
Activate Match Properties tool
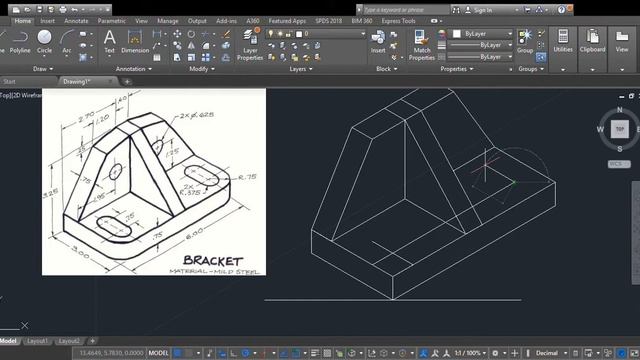[x=422, y=45]
